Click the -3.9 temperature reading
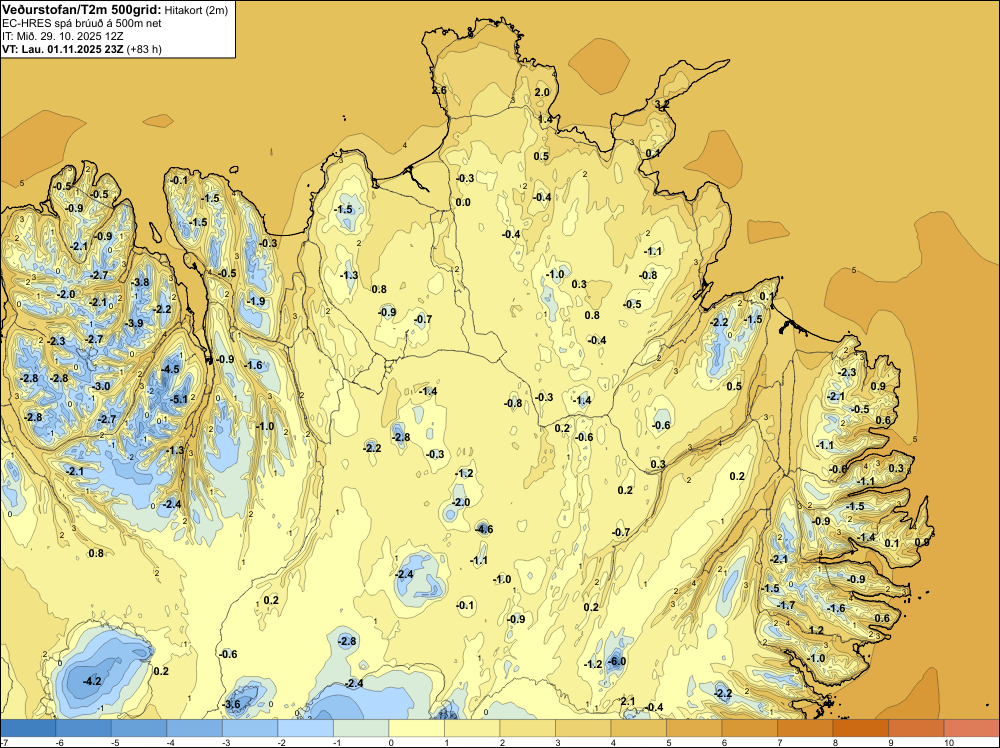This screenshot has height=748, width=1000. coord(135,323)
